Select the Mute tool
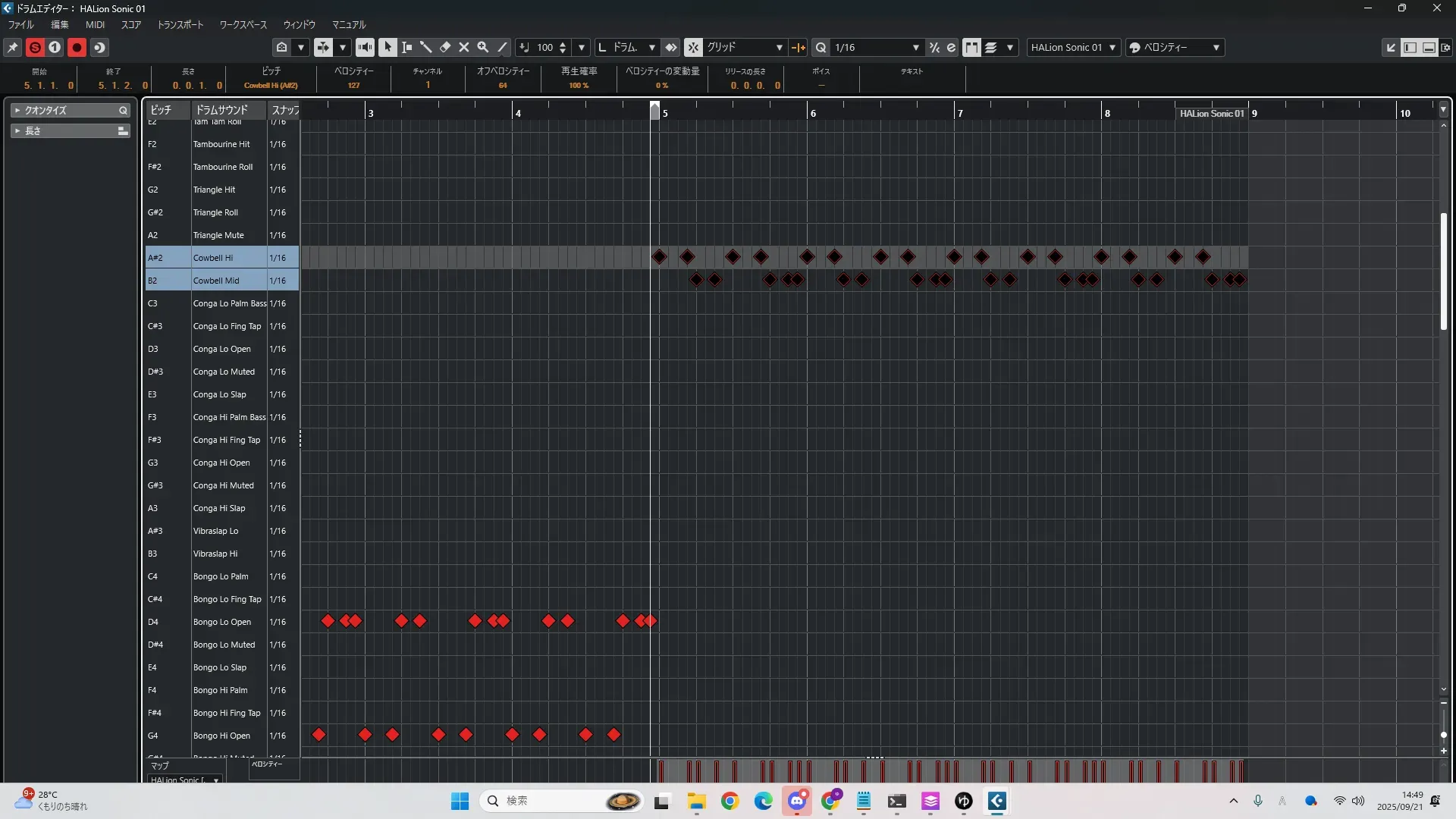1456x819 pixels. pos(464,47)
